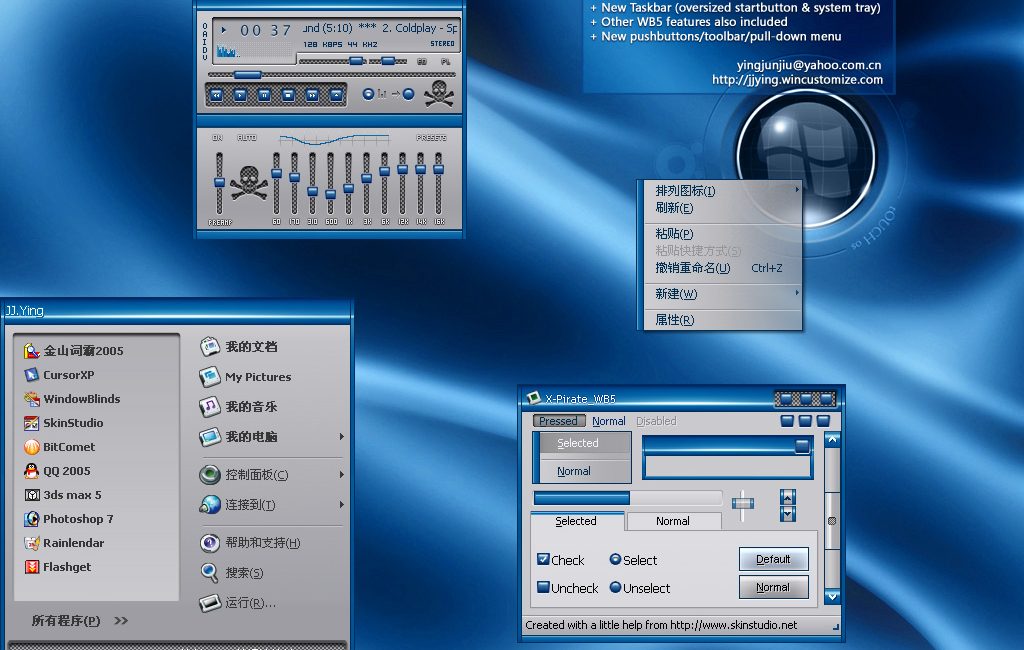This screenshot has height=650, width=1024.
Task: Launch Flashget from the start menu
Action: (57, 566)
